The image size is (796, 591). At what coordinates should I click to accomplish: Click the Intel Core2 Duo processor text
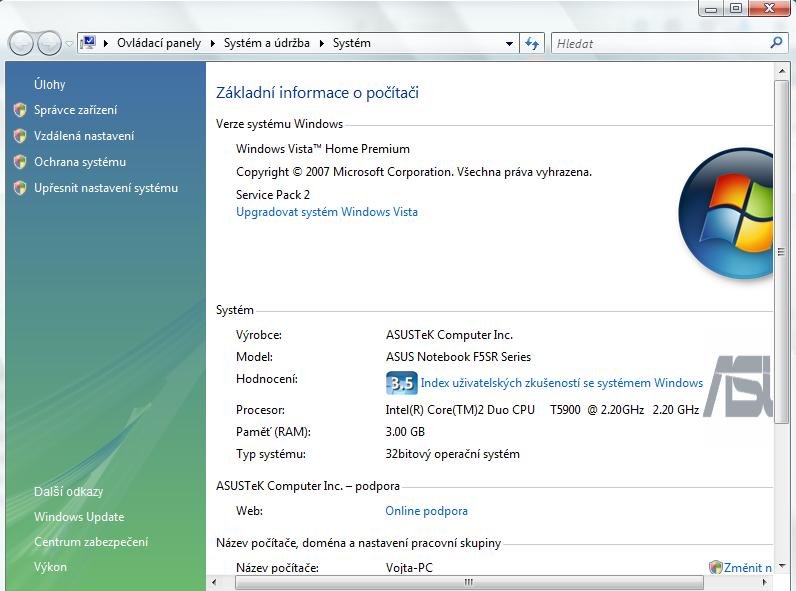(x=542, y=410)
